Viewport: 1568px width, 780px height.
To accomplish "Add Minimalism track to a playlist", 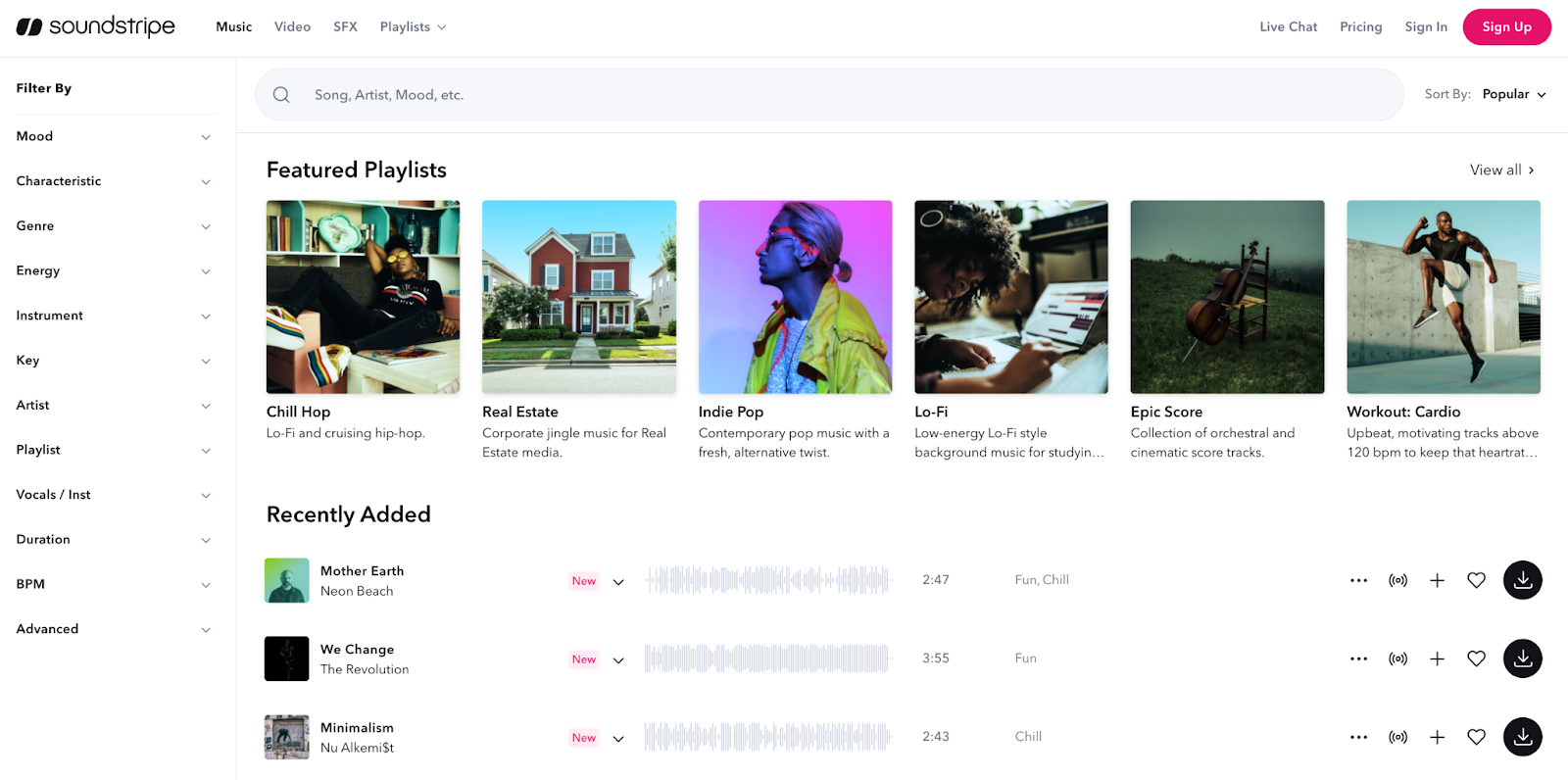I will [1437, 737].
